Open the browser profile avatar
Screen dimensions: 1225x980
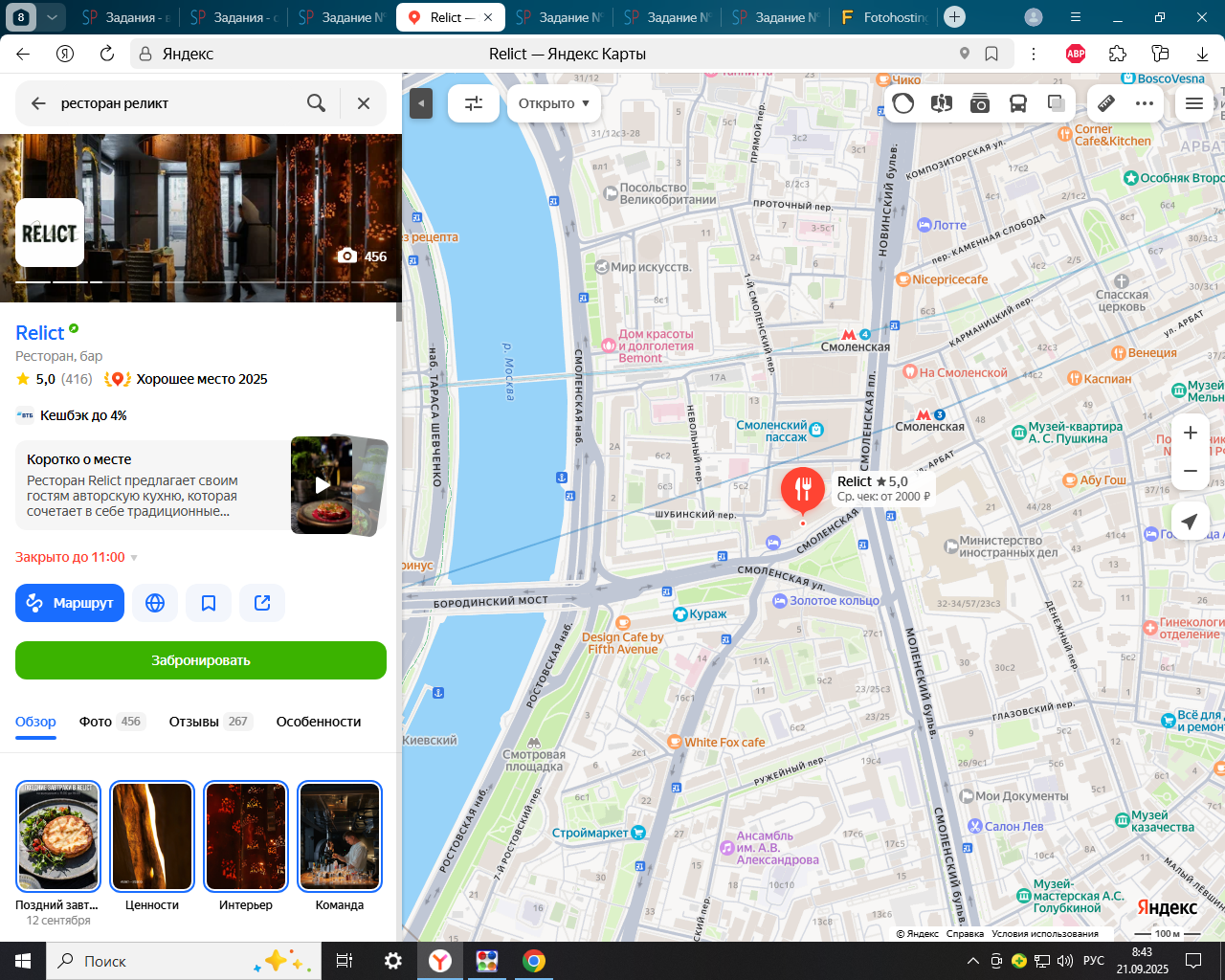pos(1034,17)
